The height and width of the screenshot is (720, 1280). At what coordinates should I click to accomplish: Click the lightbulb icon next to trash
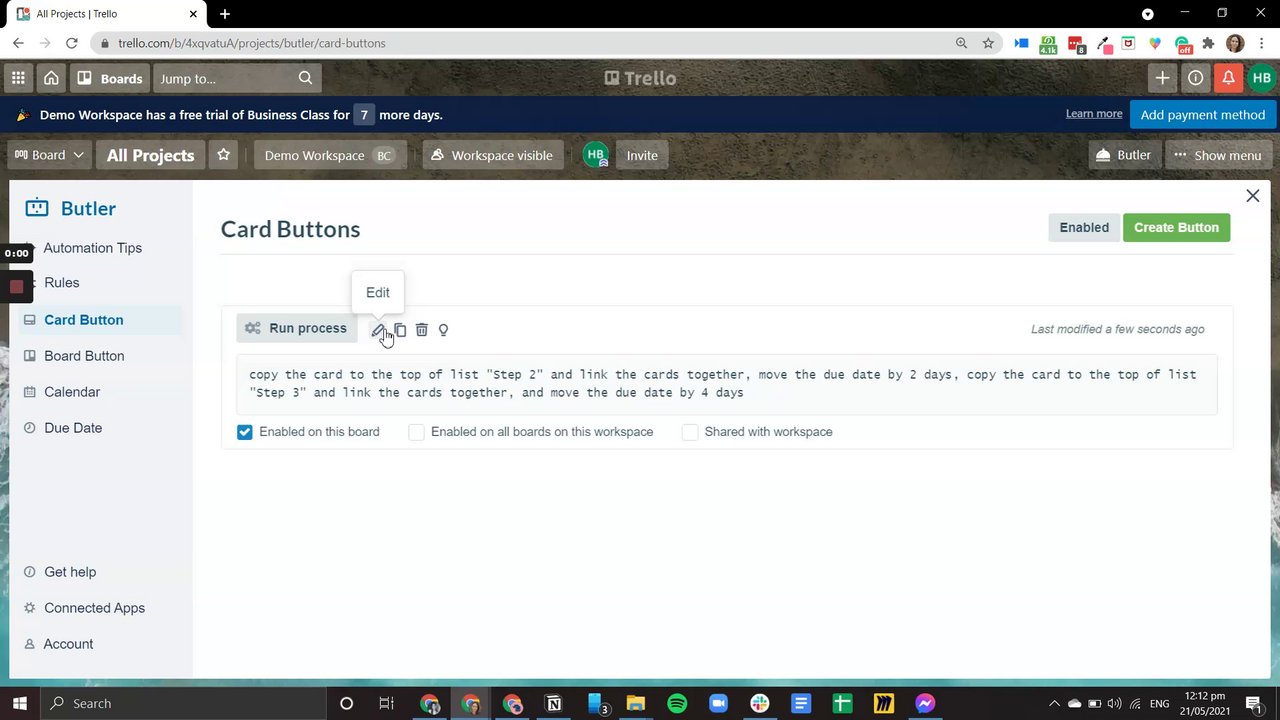443,330
